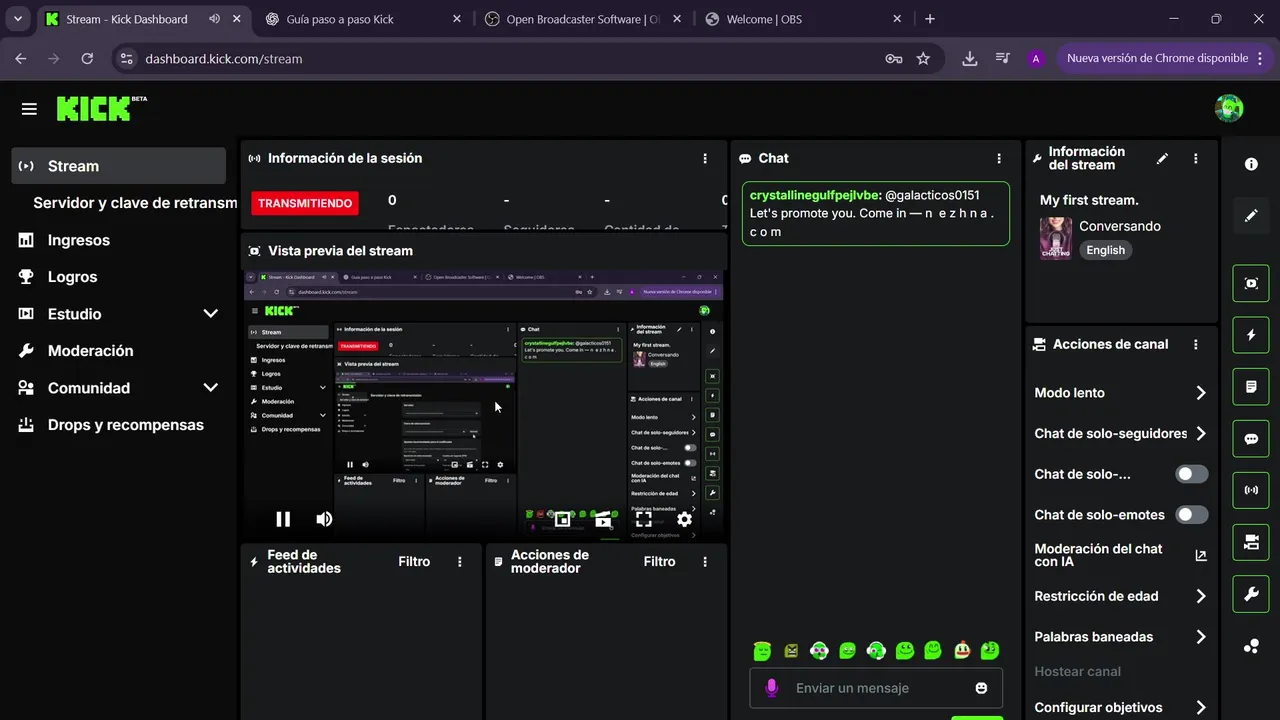Toggle stream preview widget in right rail
Viewport: 1280px width, 720px height.
tap(1251, 283)
